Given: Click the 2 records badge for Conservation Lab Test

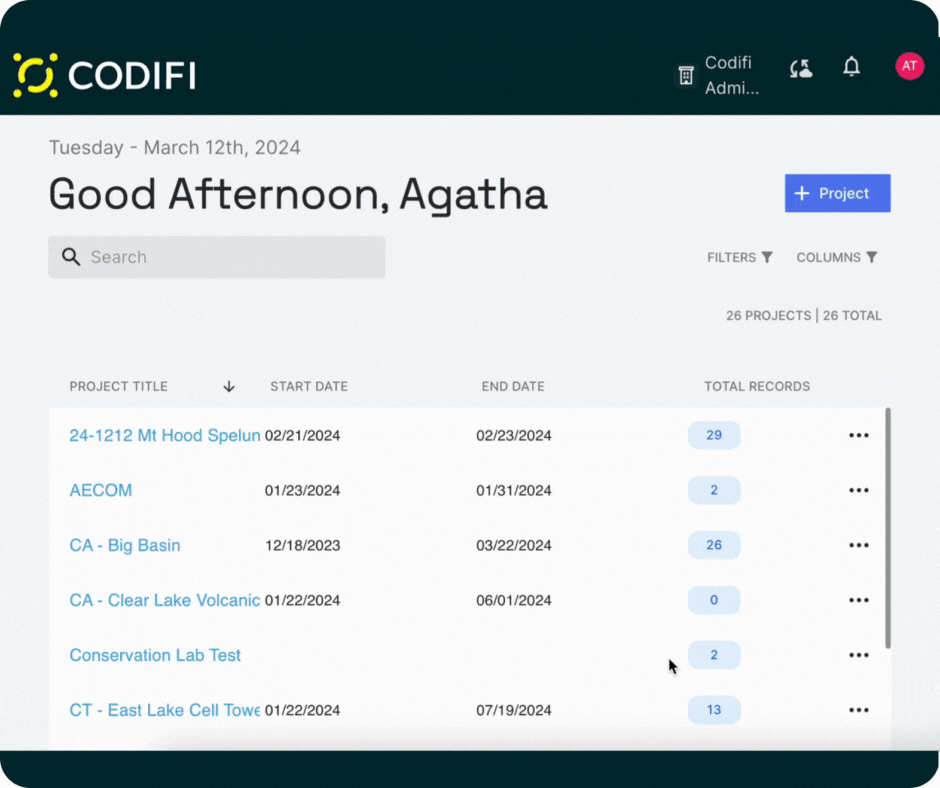Looking at the screenshot, I should [714, 655].
